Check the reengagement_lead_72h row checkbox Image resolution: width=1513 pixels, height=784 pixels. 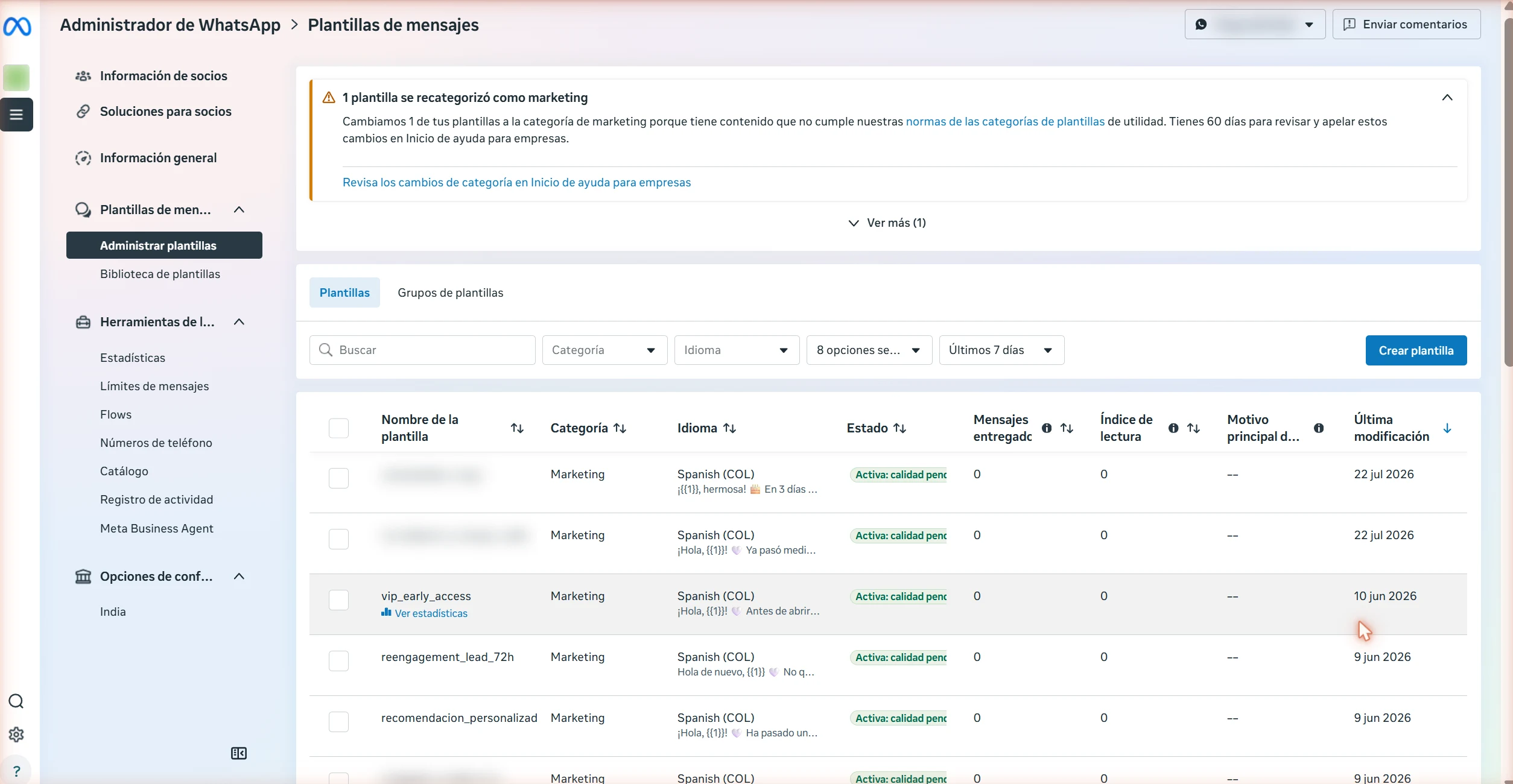point(338,661)
